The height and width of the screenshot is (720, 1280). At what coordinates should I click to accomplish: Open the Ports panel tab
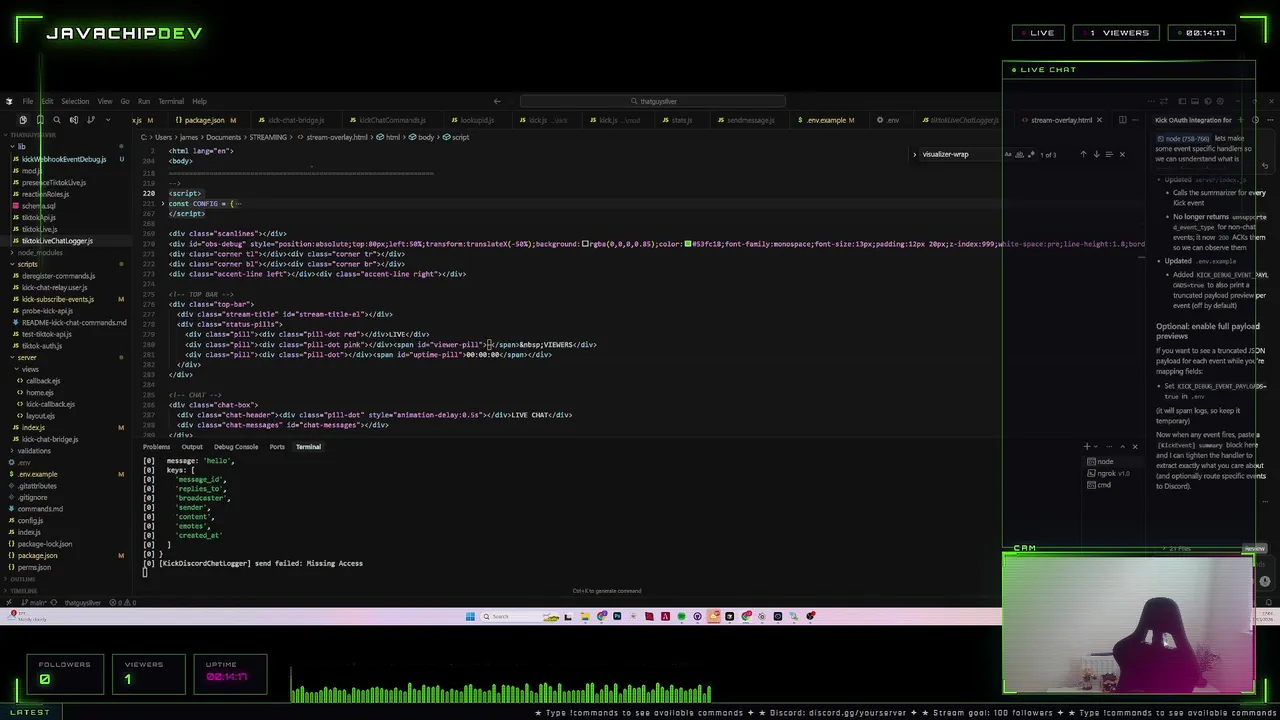tap(277, 447)
